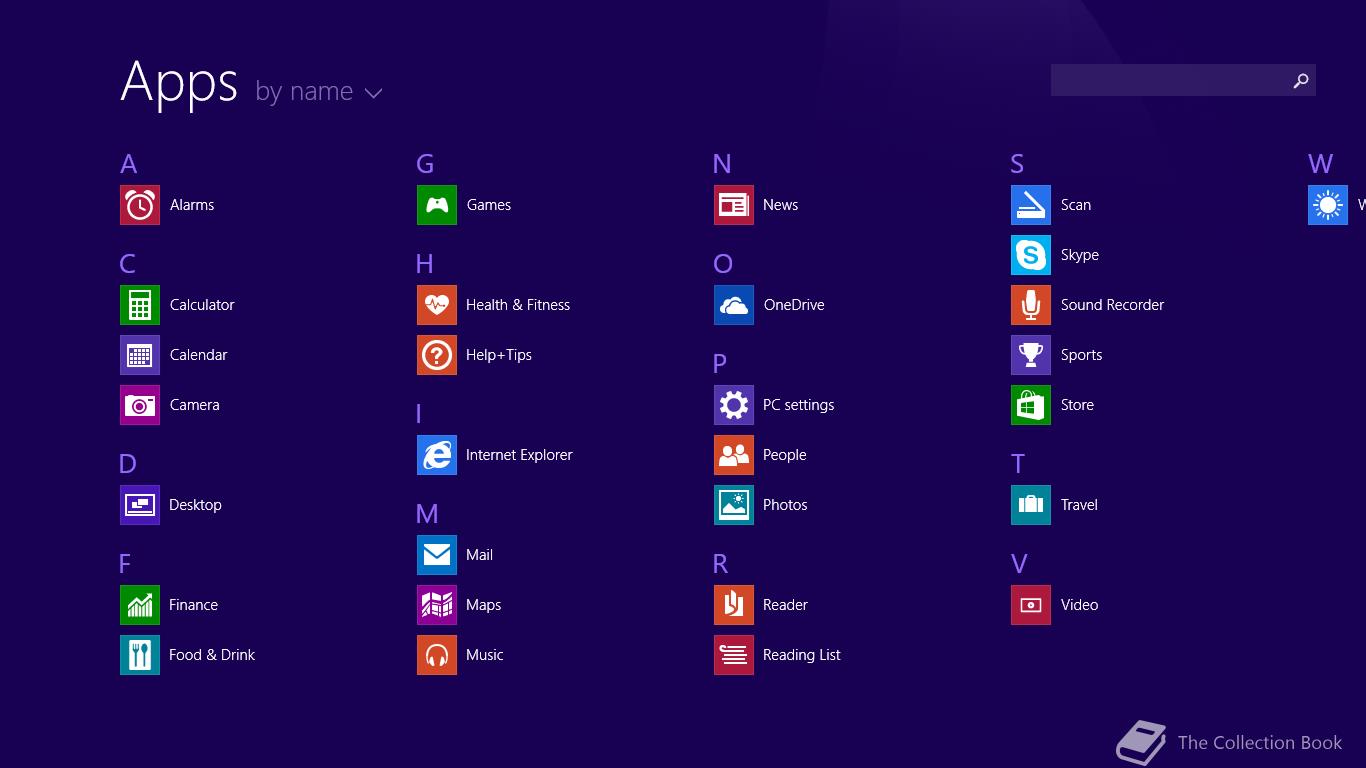1366x768 pixels.
Task: Click the 'Music' label text
Action: [485, 655]
